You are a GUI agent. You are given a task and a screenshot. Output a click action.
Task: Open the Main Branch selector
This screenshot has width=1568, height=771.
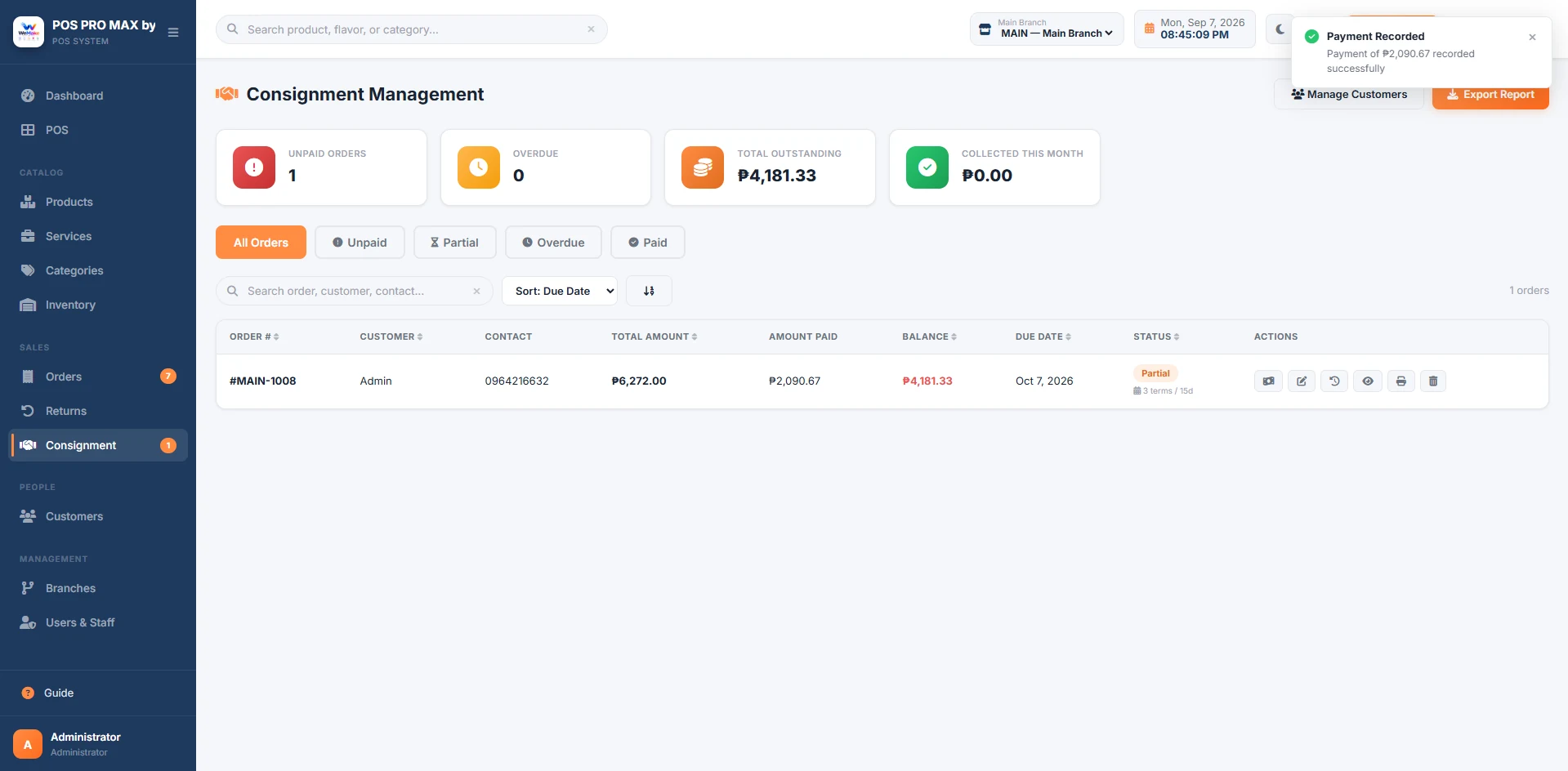tap(1047, 29)
